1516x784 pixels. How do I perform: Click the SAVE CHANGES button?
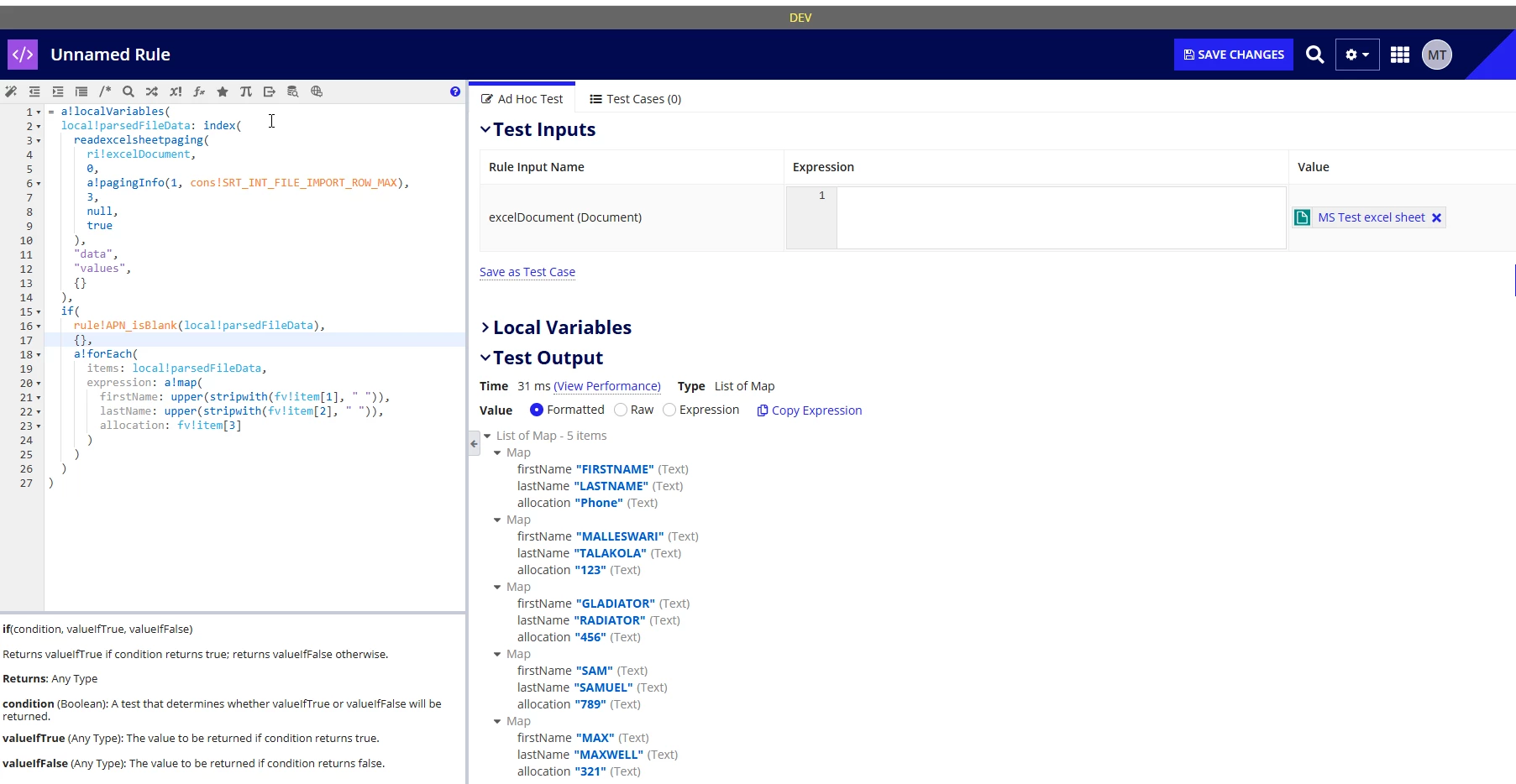pyautogui.click(x=1233, y=55)
